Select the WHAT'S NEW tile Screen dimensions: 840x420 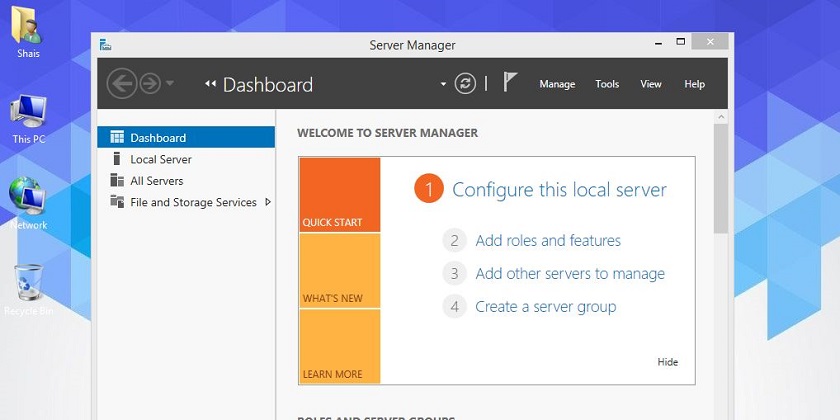click(x=340, y=271)
